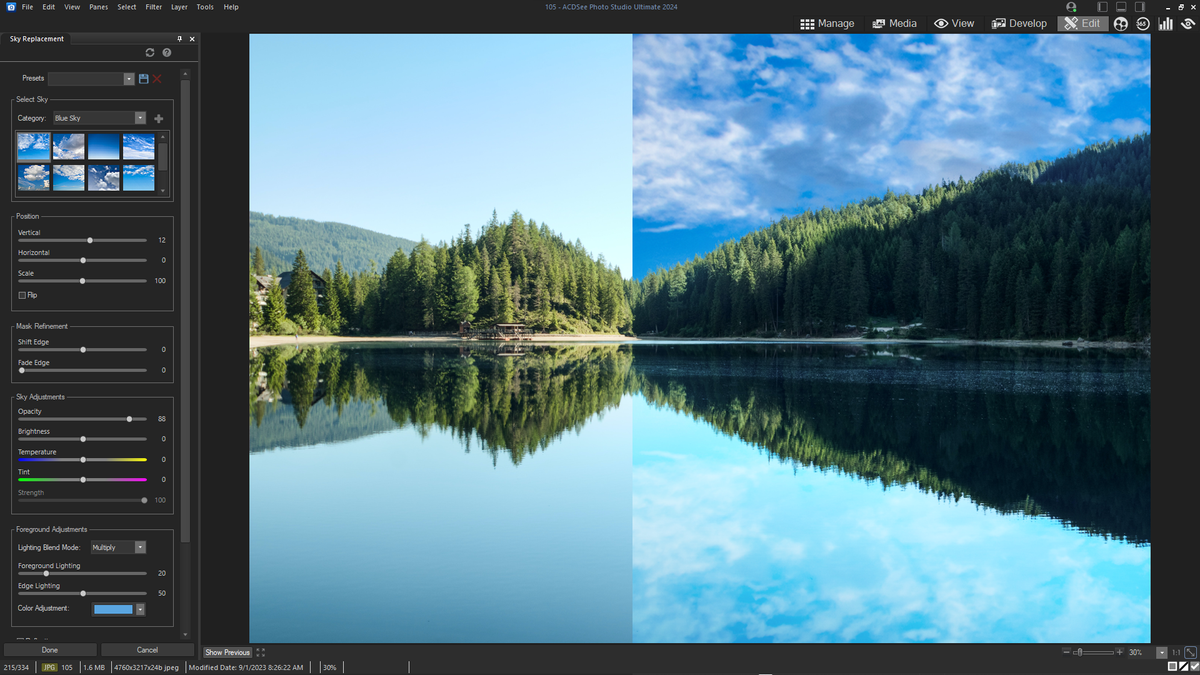Image resolution: width=1200 pixels, height=675 pixels.
Task: Open the ACDSee 365 cloud icon
Action: (x=1143, y=24)
